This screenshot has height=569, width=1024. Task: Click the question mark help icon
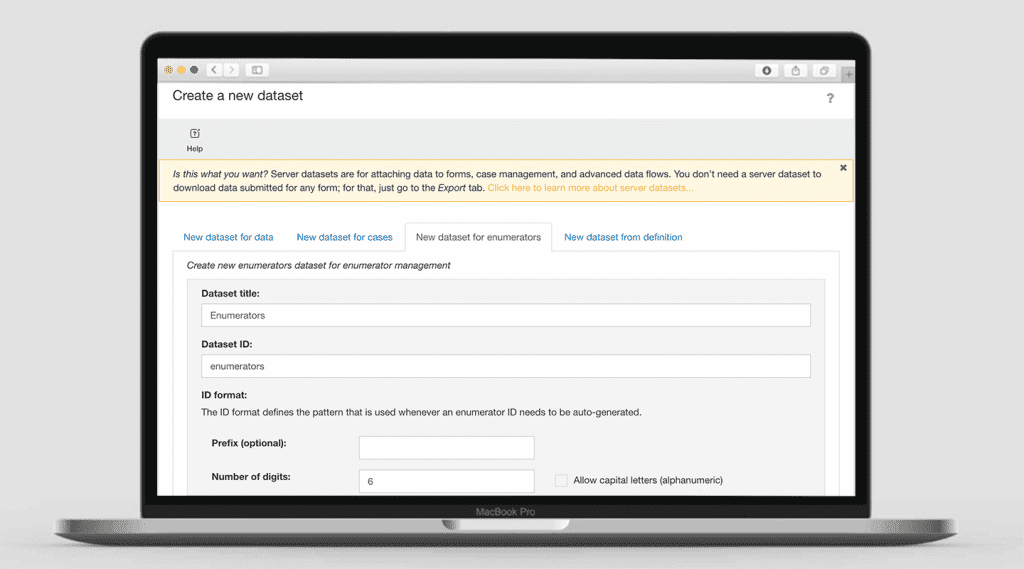point(830,98)
